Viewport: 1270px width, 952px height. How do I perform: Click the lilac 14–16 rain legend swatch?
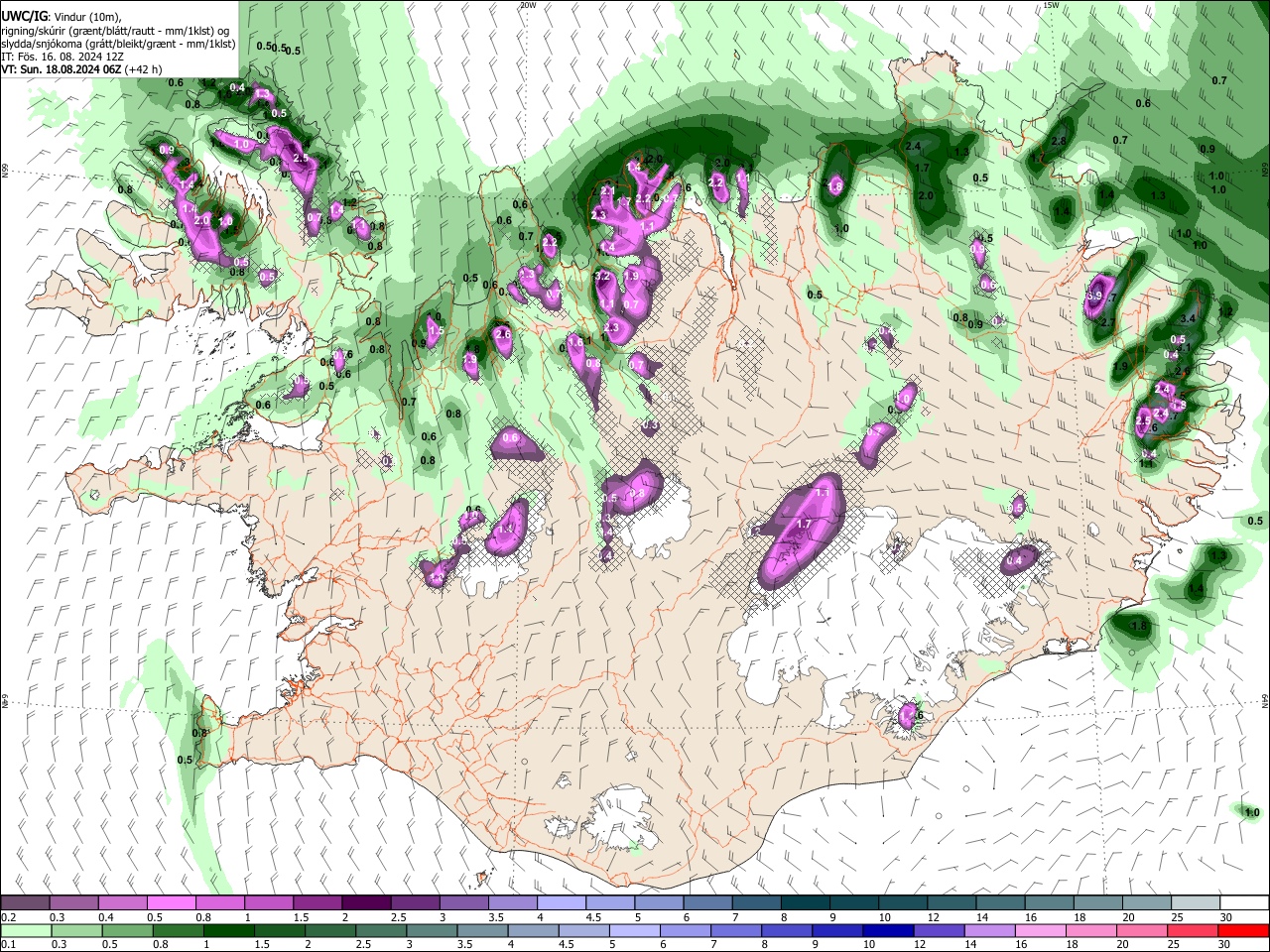[991, 930]
